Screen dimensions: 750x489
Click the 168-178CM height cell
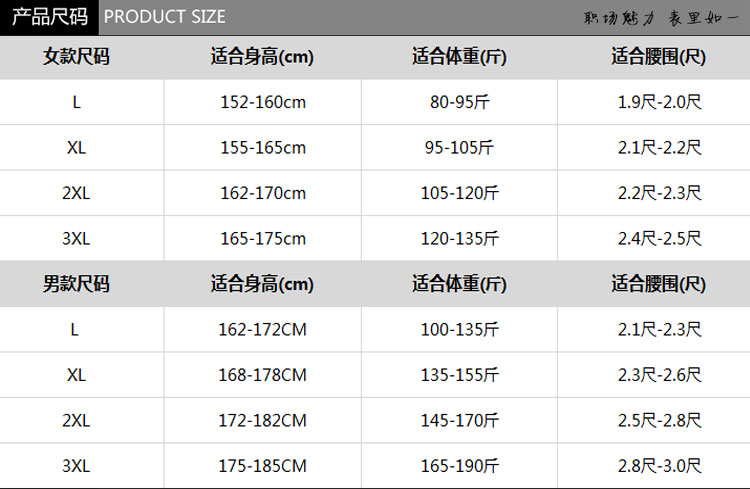(263, 375)
